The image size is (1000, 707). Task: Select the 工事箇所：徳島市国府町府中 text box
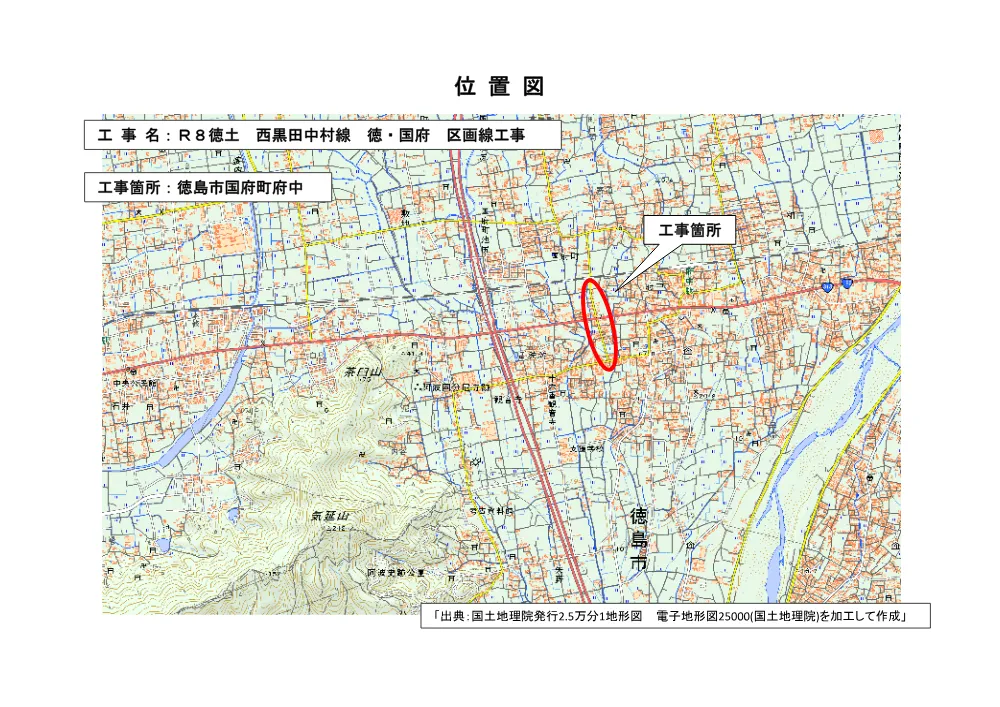[208, 187]
